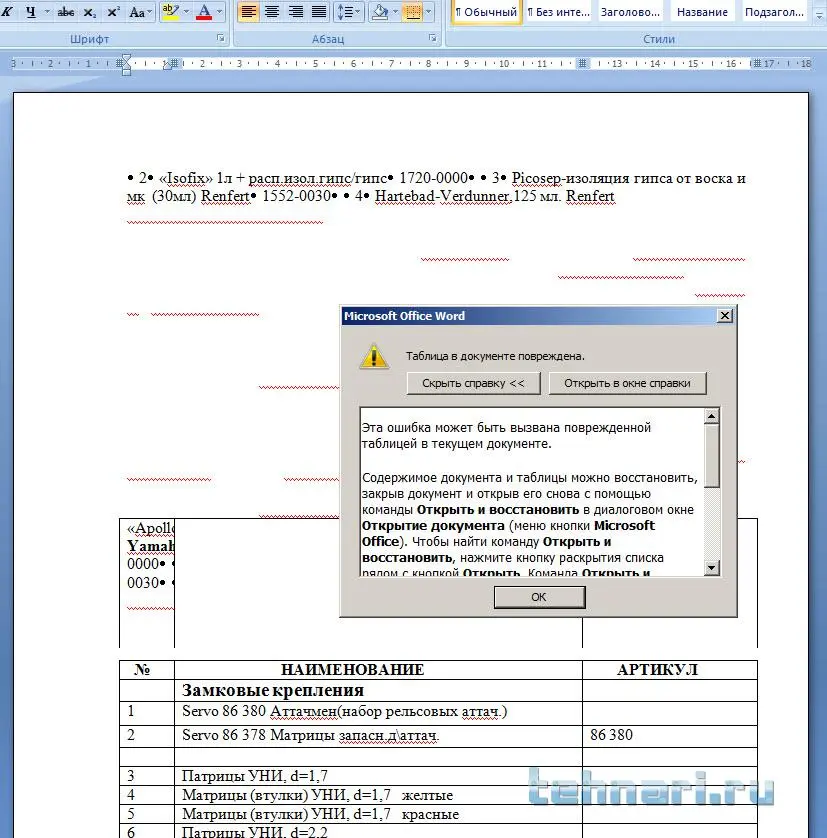The image size is (827, 838).
Task: Click help text scrollbar thumb
Action: coord(712,456)
